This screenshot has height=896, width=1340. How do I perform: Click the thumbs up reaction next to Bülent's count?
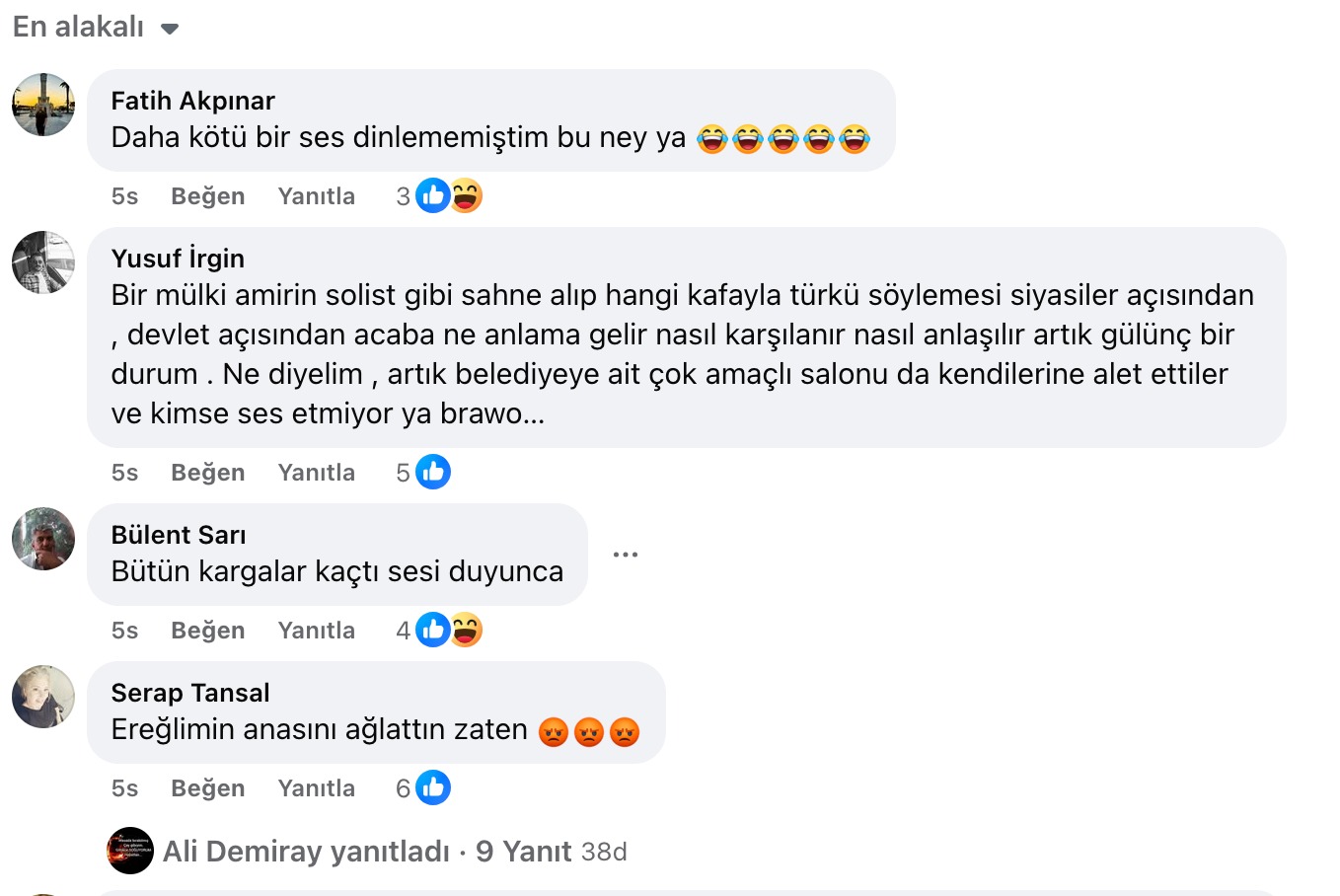tap(432, 630)
